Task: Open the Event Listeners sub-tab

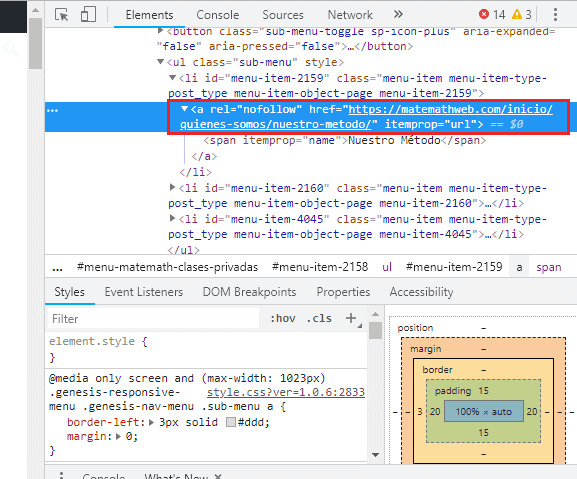Action: [144, 292]
